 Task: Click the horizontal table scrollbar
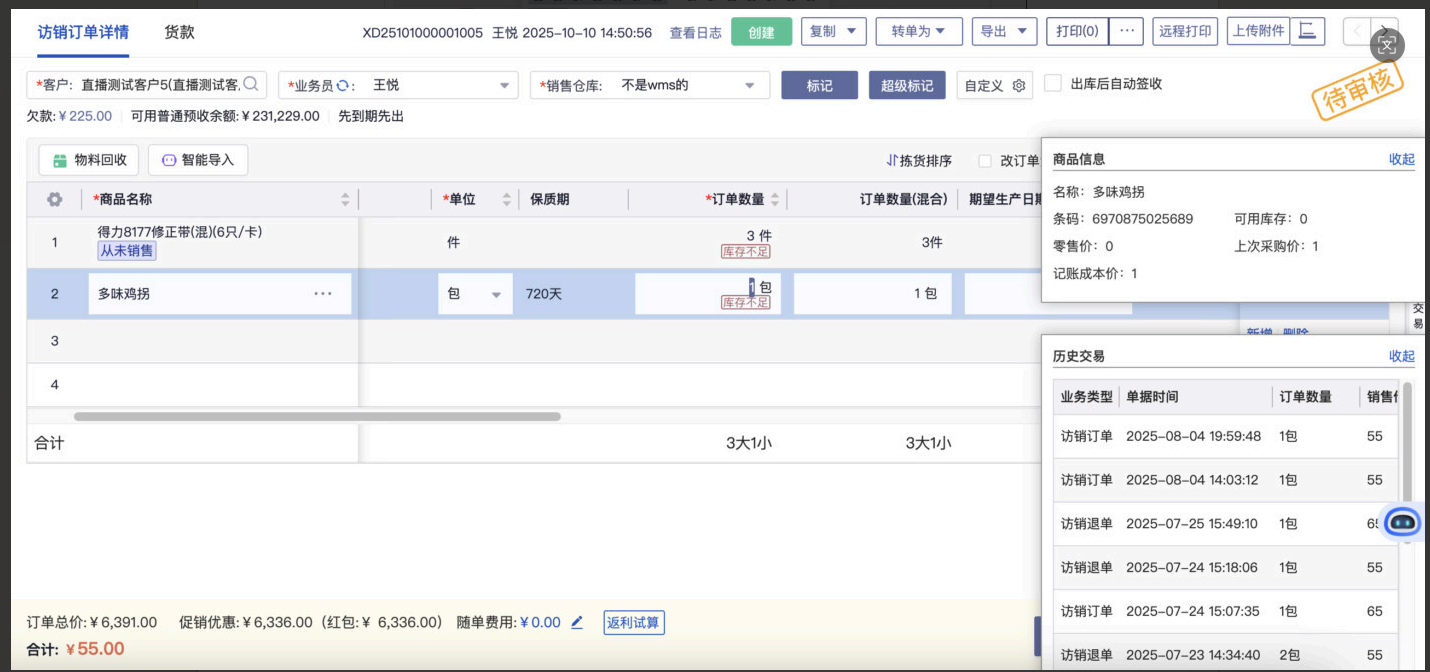click(x=317, y=417)
